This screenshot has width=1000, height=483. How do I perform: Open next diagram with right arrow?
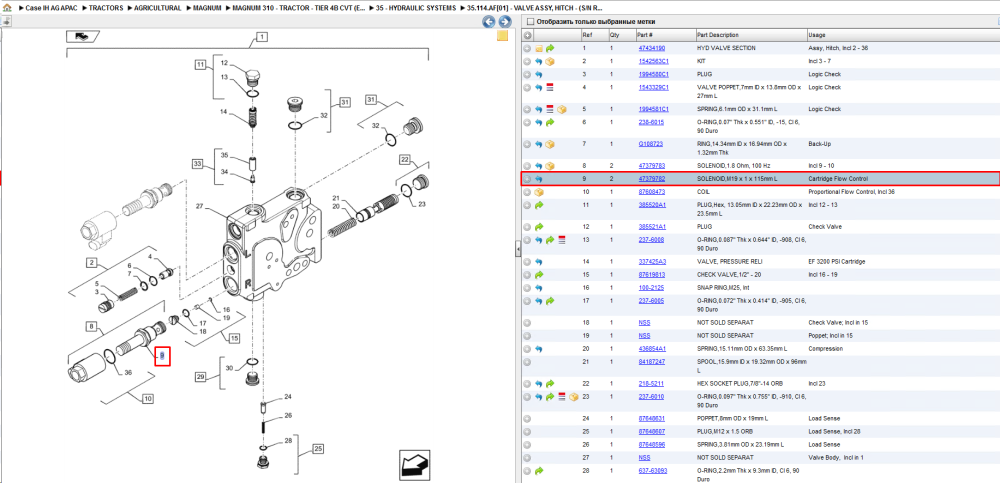(x=504, y=22)
